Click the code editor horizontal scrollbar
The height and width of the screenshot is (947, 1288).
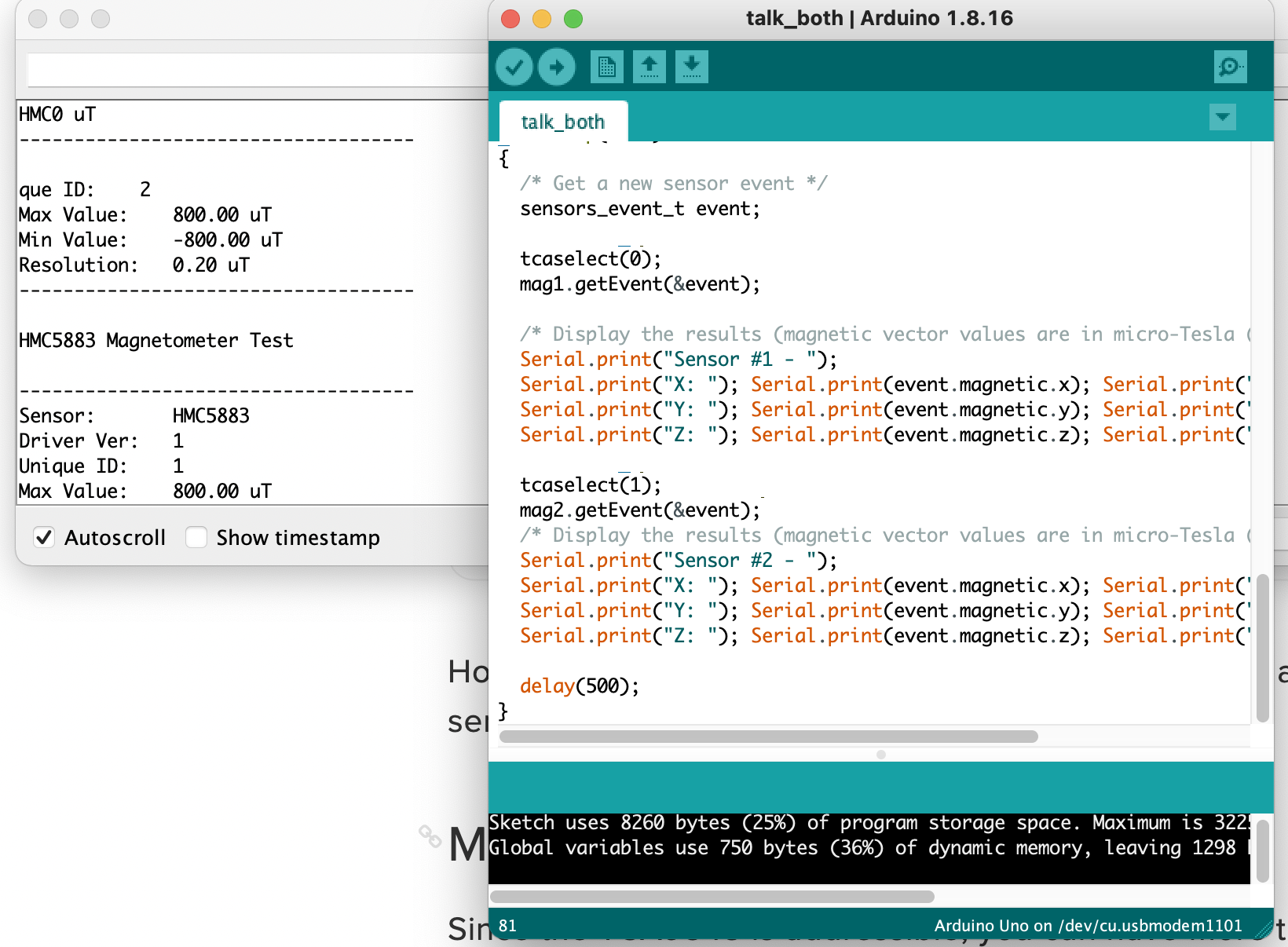pyautogui.click(x=768, y=737)
